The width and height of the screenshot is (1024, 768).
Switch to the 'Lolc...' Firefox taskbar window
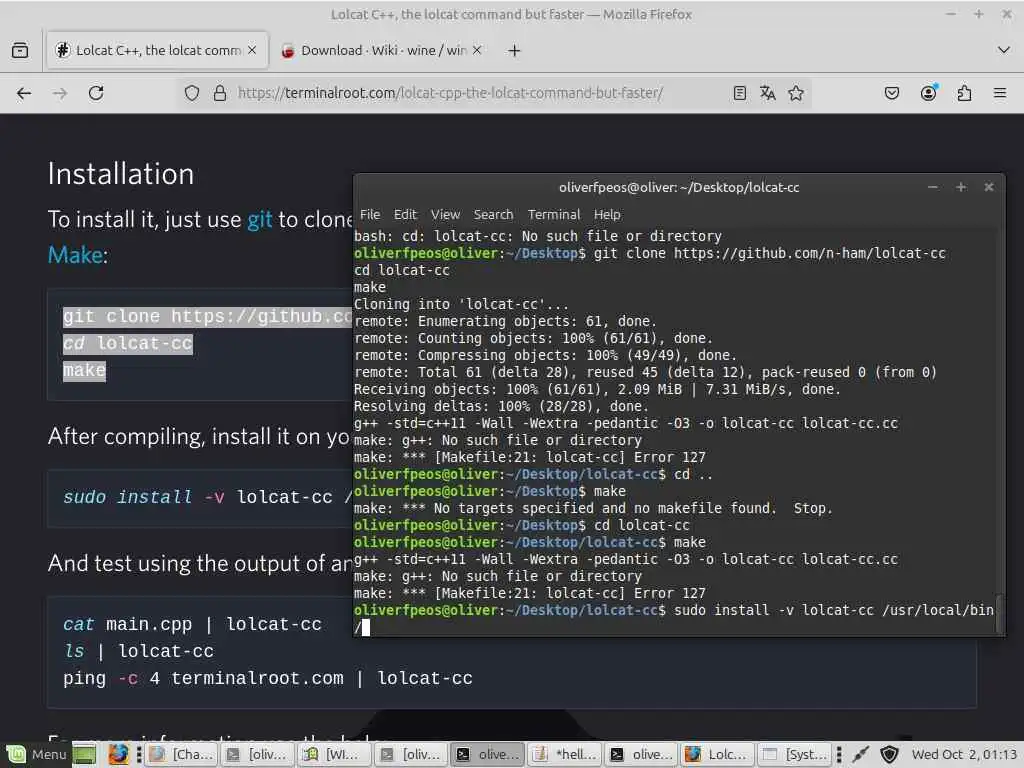coord(718,754)
